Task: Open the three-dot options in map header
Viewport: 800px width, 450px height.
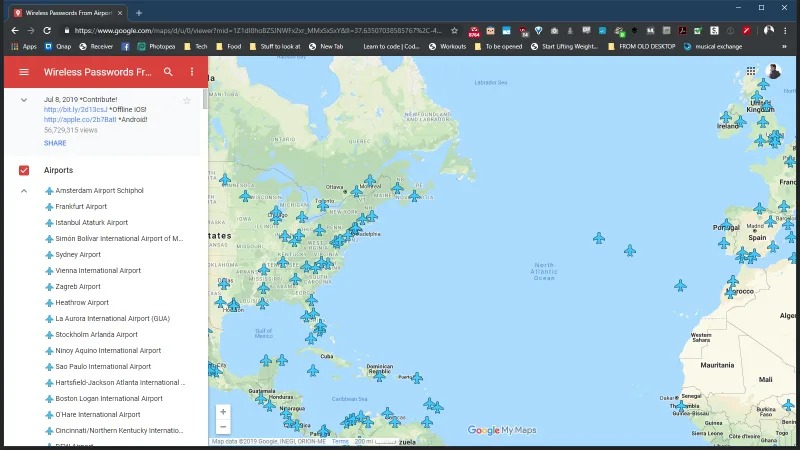Action: pos(192,72)
